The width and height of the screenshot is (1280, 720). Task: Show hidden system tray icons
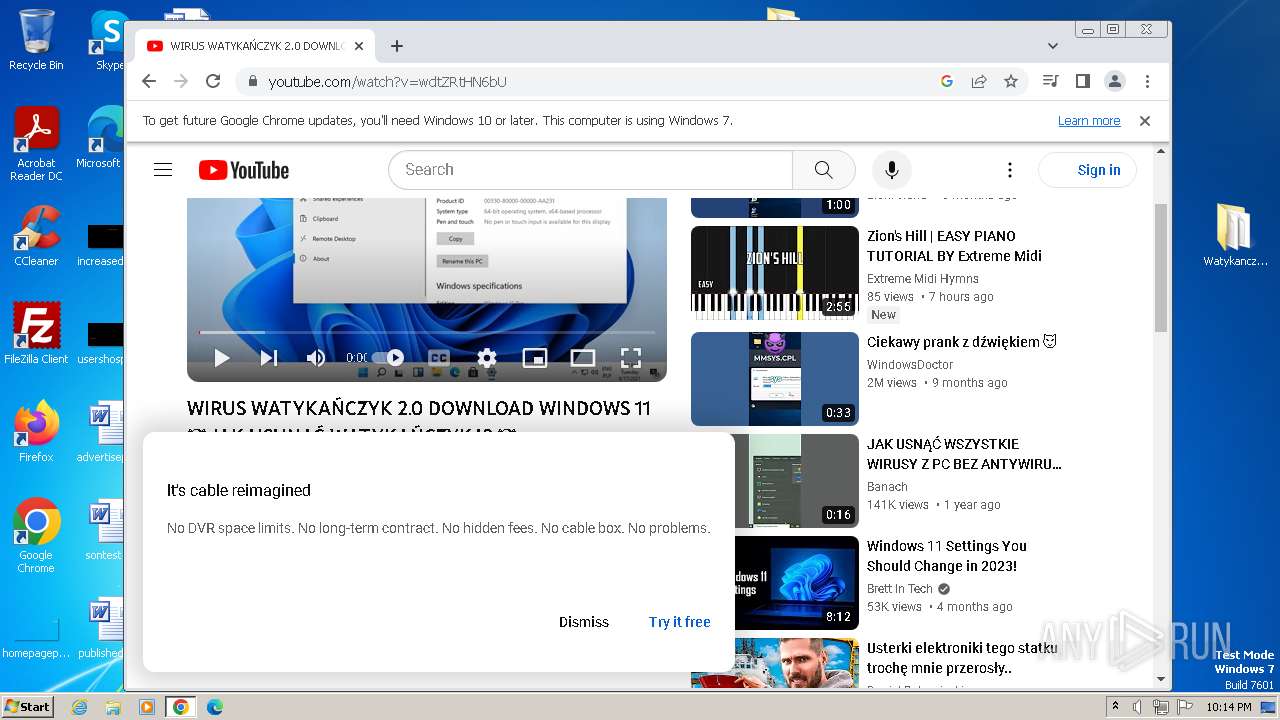[x=1116, y=707]
